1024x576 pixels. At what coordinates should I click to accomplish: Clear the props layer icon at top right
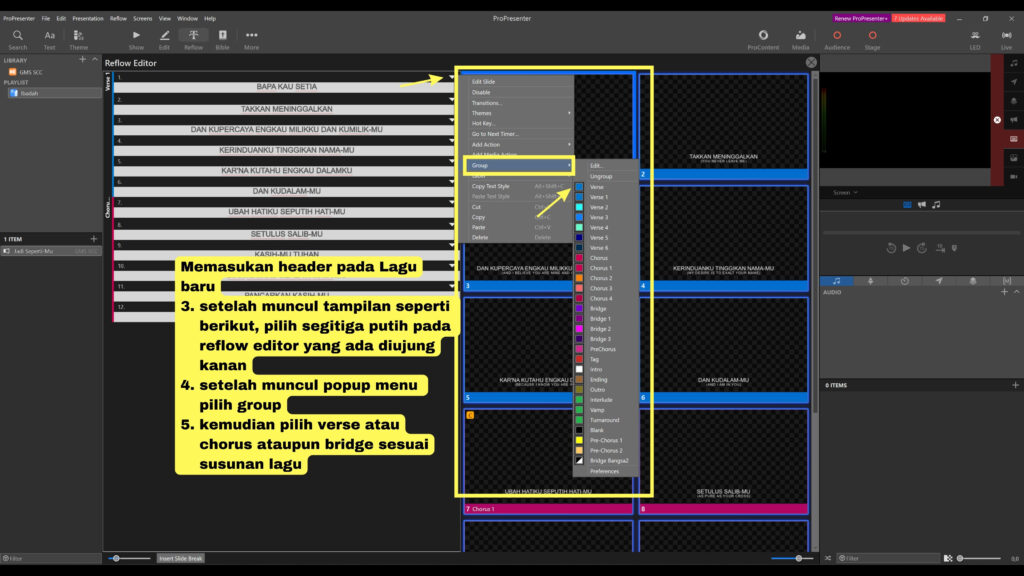(x=1014, y=101)
